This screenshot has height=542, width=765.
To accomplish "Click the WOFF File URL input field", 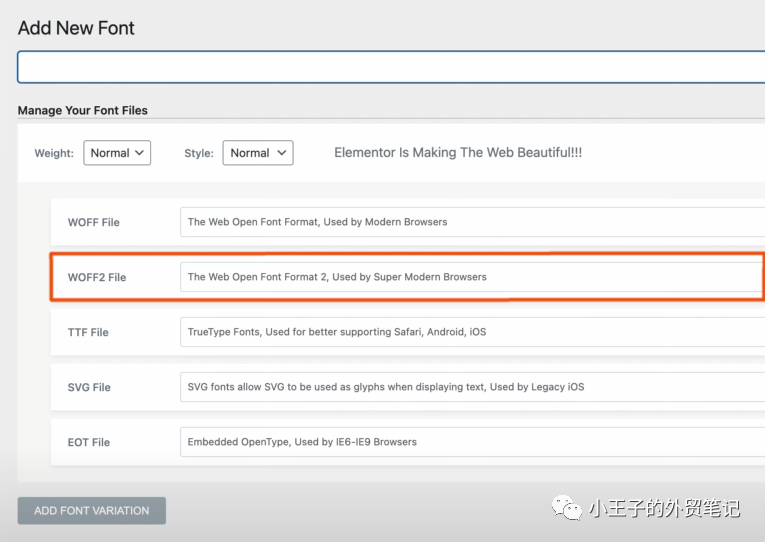I will coord(472,222).
